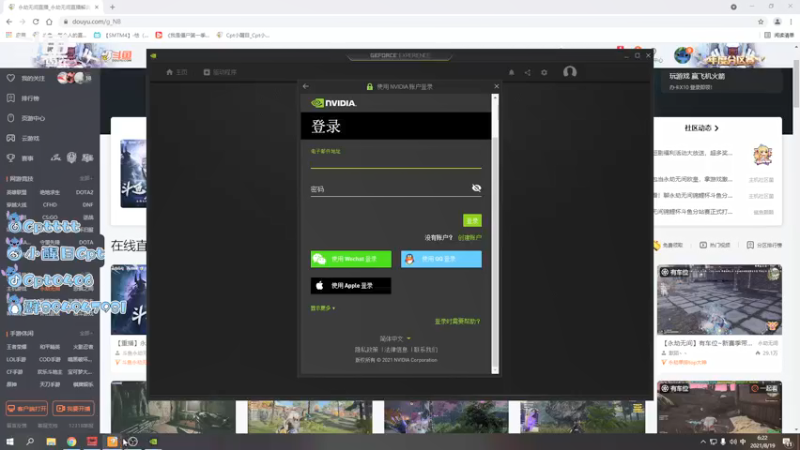Click Chrome back arrow

pyautogui.click(x=9, y=21)
